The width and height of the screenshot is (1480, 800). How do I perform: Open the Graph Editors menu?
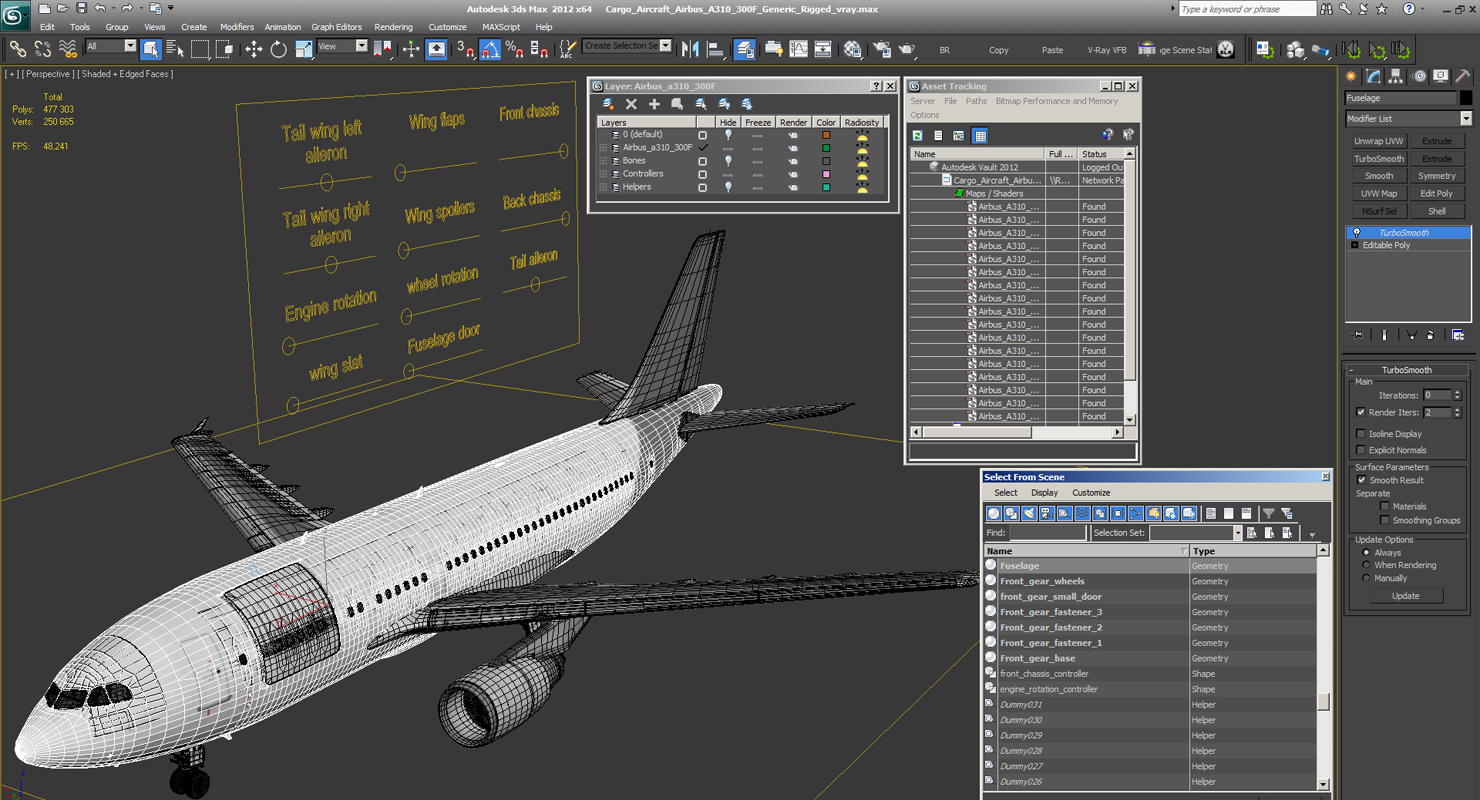(336, 27)
